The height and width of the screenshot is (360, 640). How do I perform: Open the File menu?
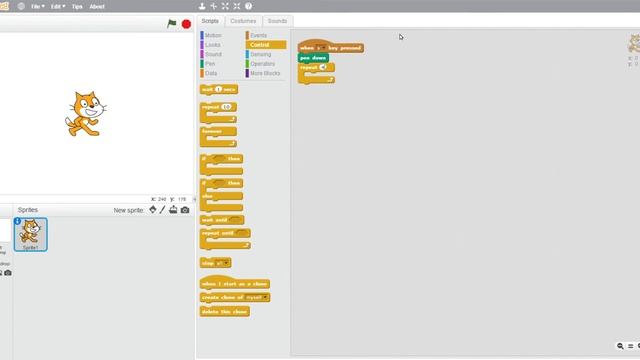click(x=38, y=7)
